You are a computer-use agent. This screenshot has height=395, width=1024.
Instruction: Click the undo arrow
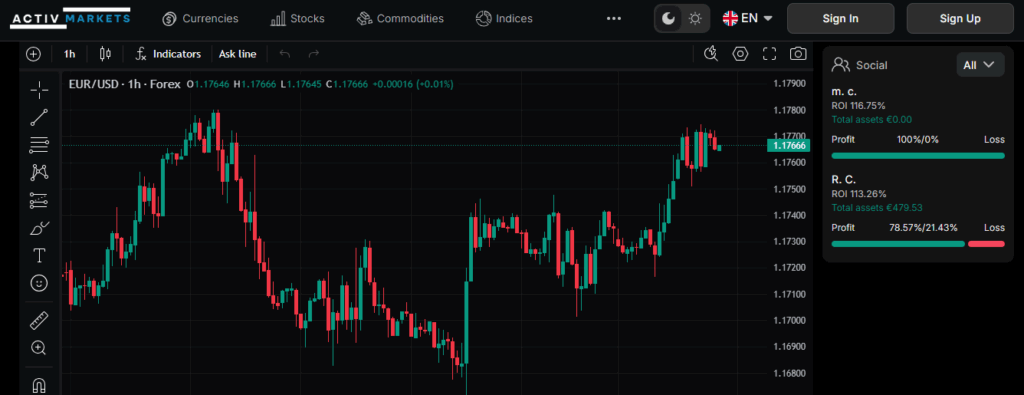click(285, 54)
